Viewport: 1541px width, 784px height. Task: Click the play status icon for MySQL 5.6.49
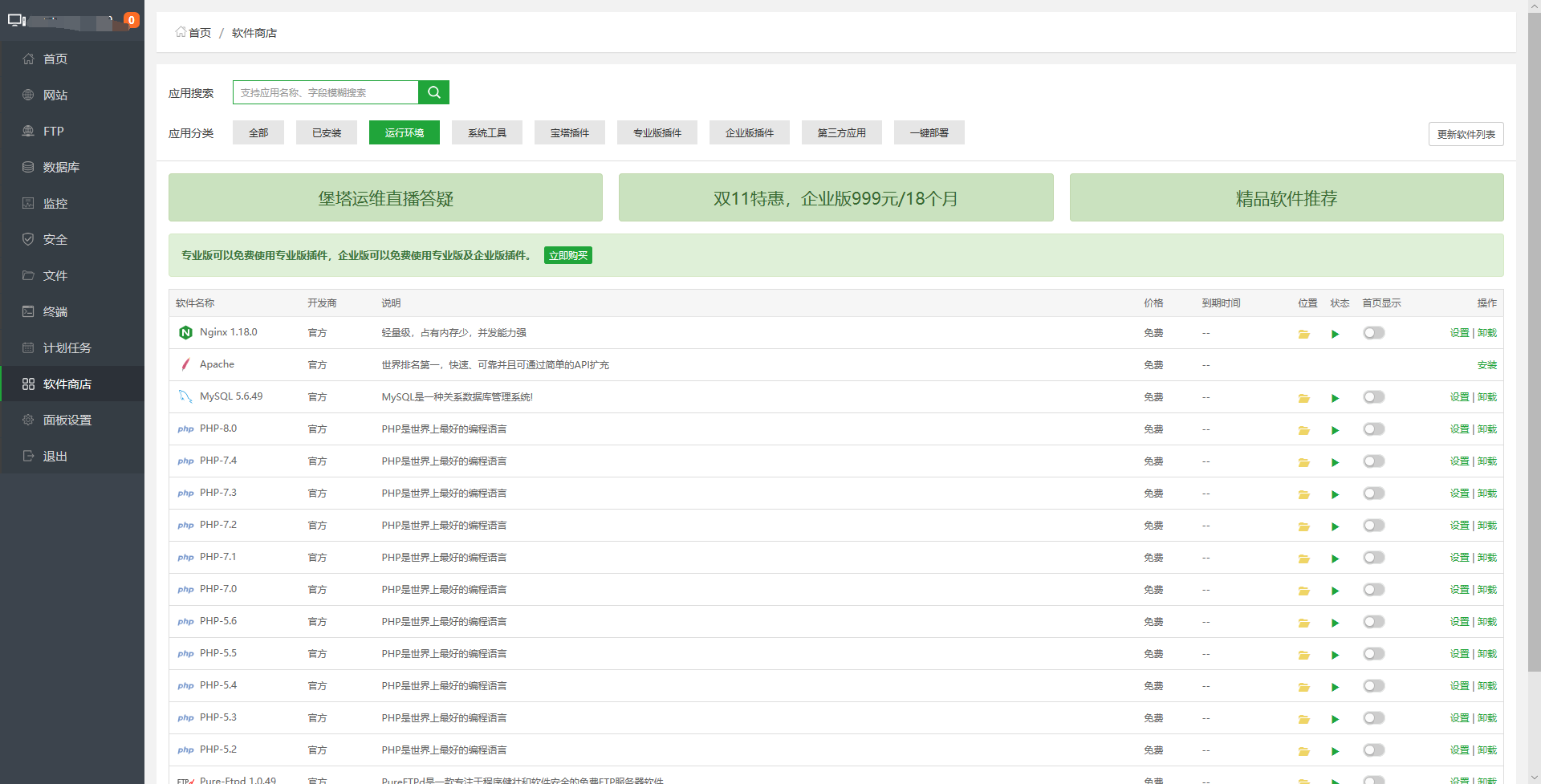pos(1335,398)
